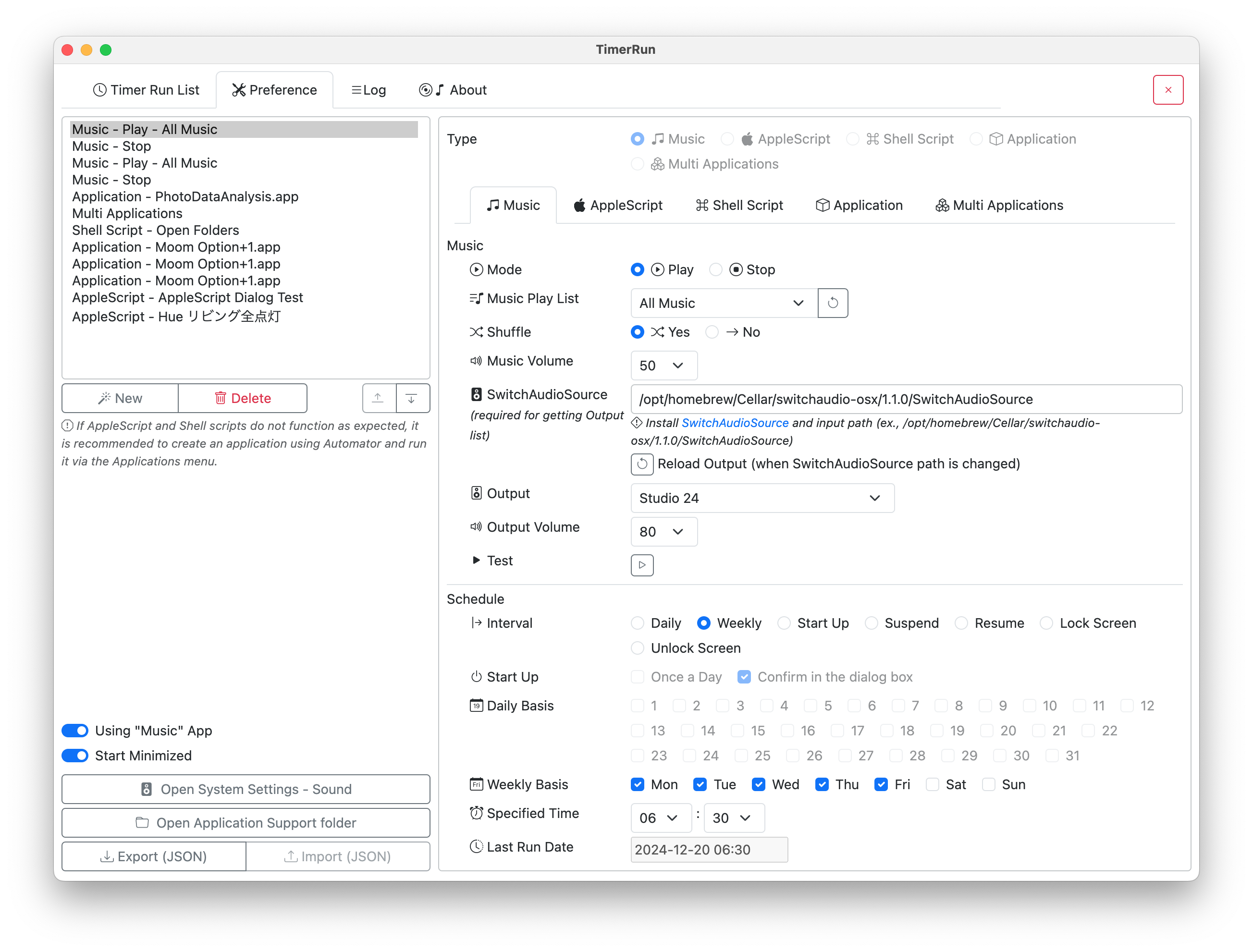Click the Specified Time alarm clock icon
This screenshot has height=952, width=1253.
pyautogui.click(x=476, y=813)
